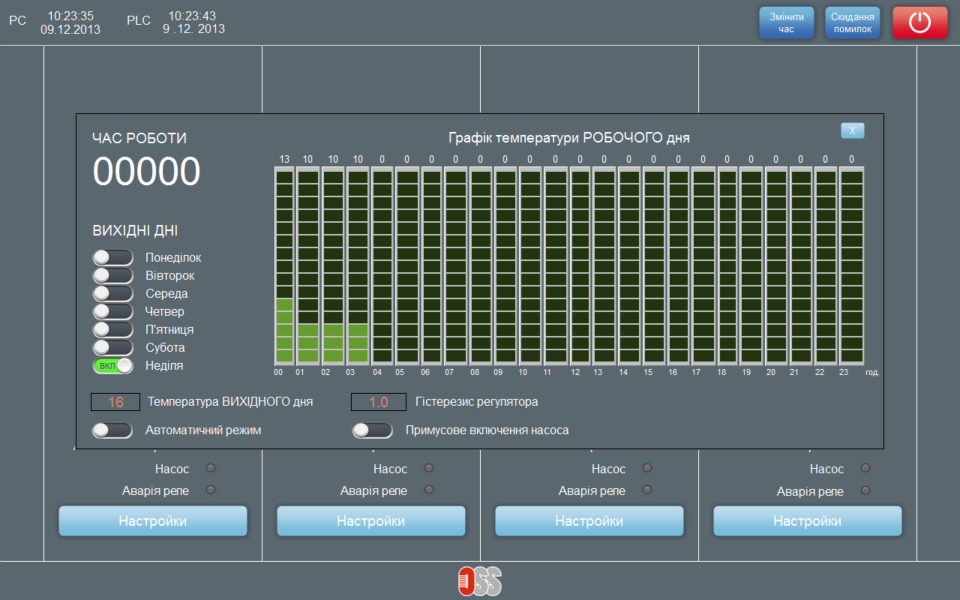Enable Автоматичний режим switch
This screenshot has width=960, height=600.
(113, 430)
